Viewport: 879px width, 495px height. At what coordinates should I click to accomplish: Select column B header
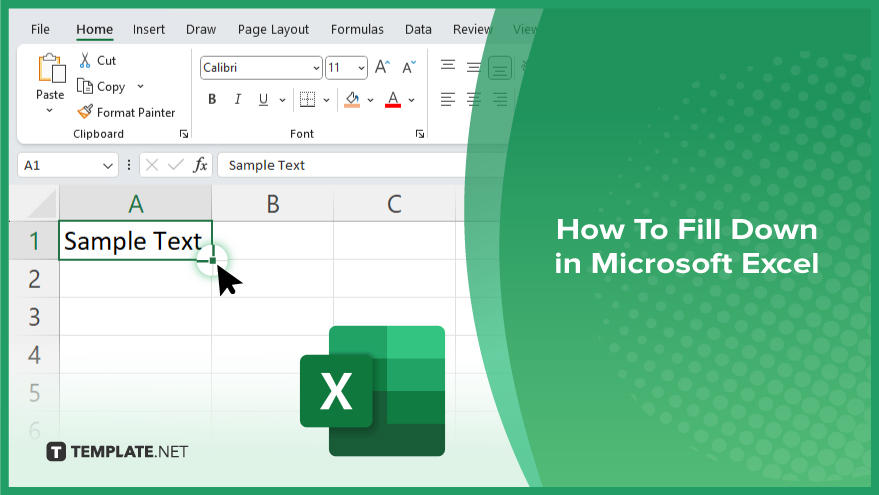pyautogui.click(x=272, y=203)
